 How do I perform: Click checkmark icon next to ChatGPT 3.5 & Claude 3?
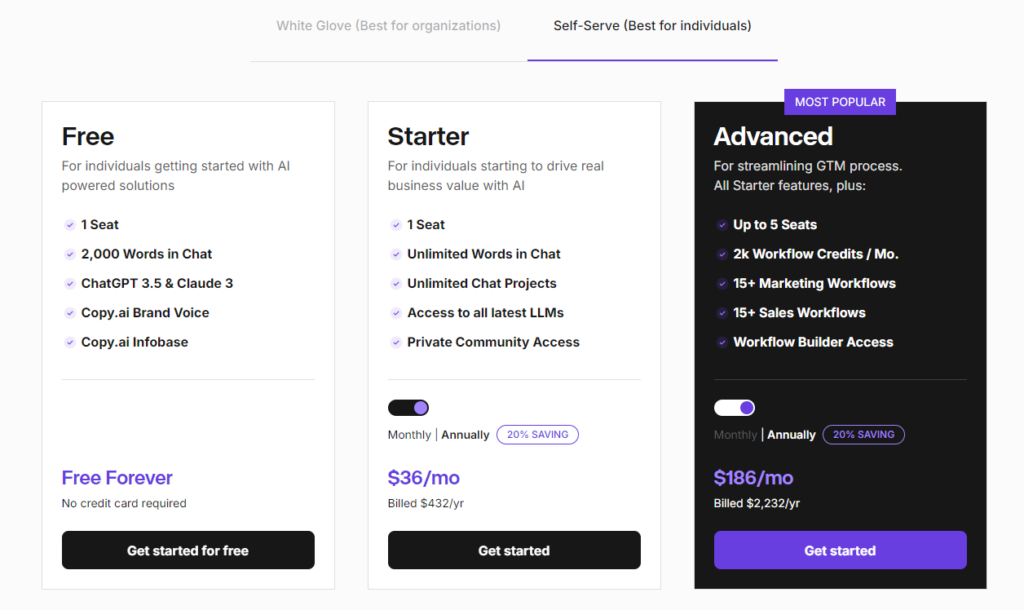click(69, 283)
